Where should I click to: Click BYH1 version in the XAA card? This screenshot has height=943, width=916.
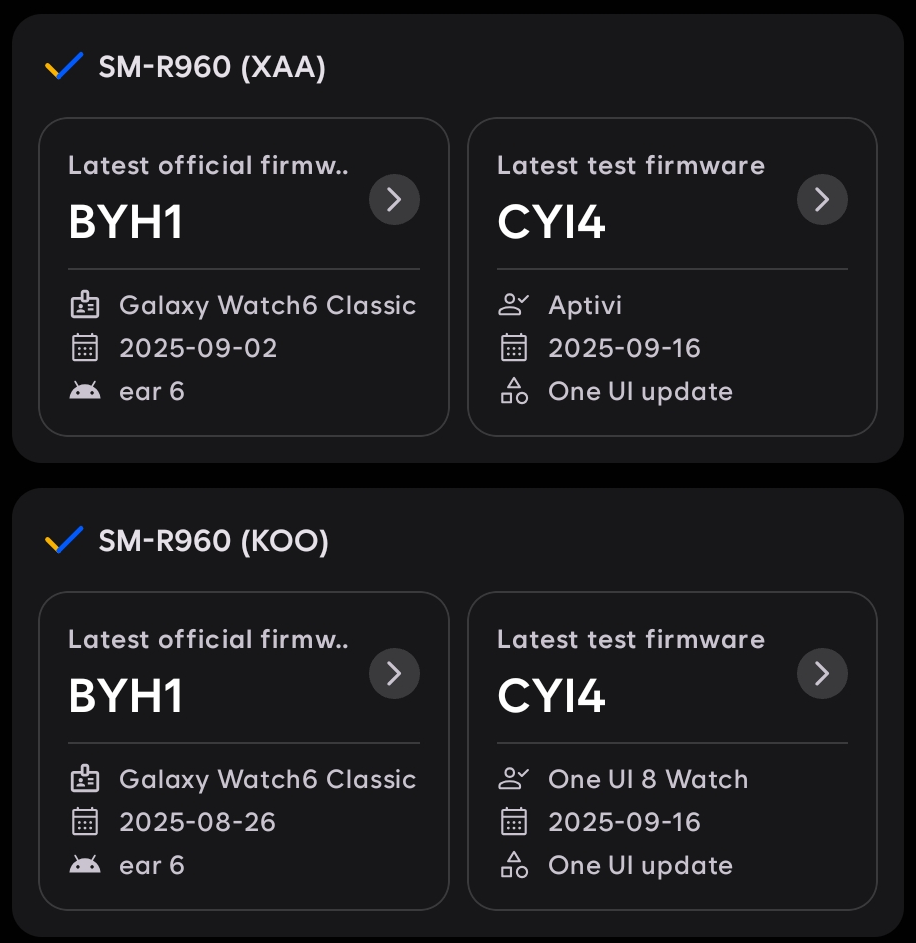[126, 222]
